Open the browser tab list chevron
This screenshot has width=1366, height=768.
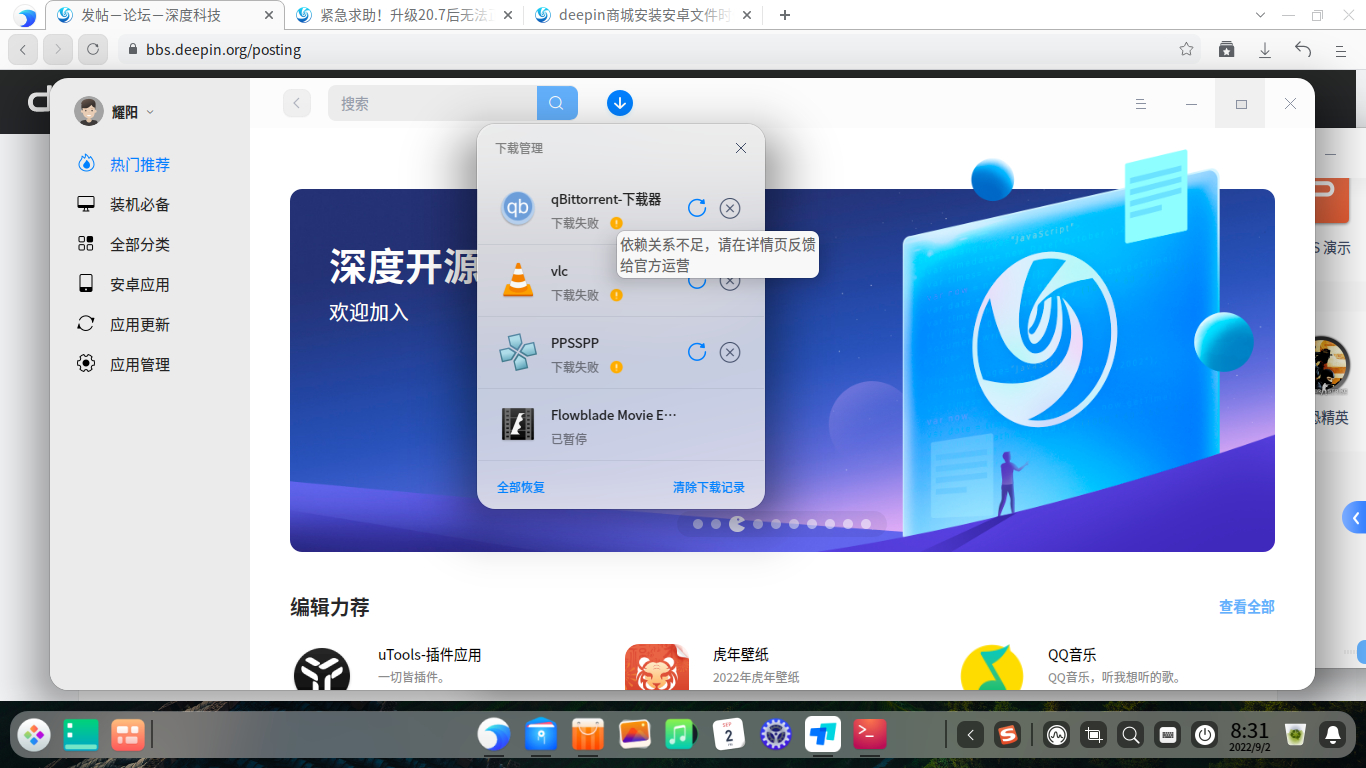pyautogui.click(x=1260, y=15)
